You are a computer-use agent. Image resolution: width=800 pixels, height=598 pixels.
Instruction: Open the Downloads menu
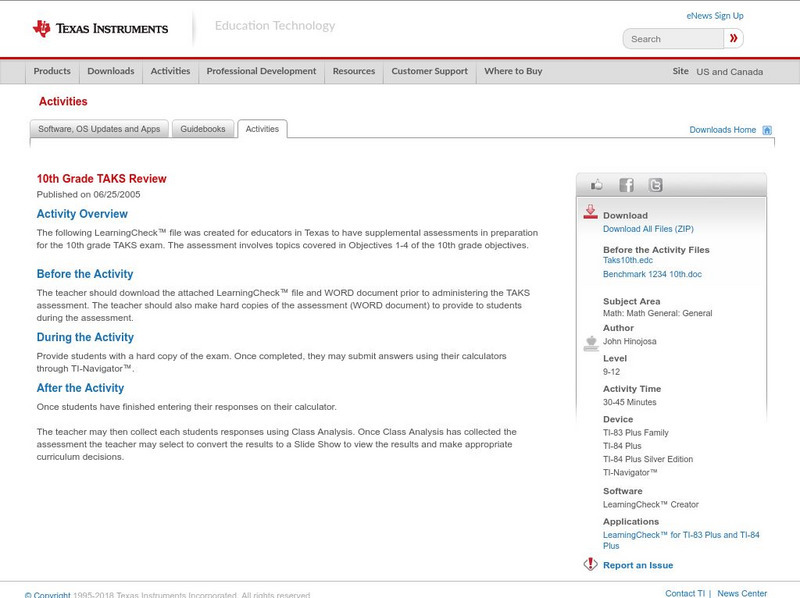[111, 71]
